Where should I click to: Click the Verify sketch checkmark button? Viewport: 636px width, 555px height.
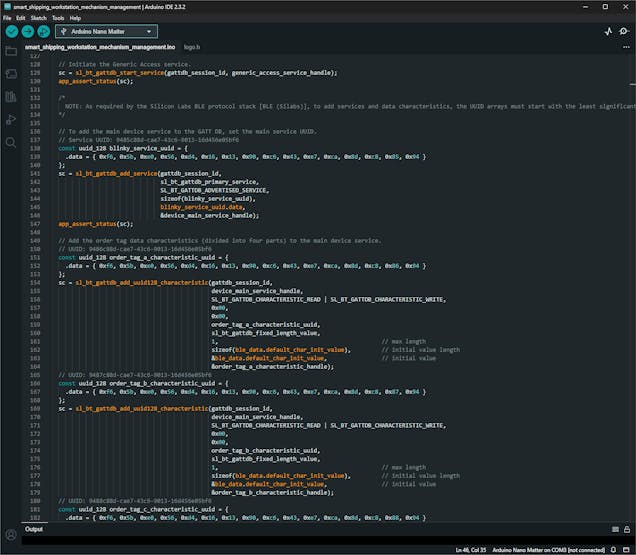point(11,31)
